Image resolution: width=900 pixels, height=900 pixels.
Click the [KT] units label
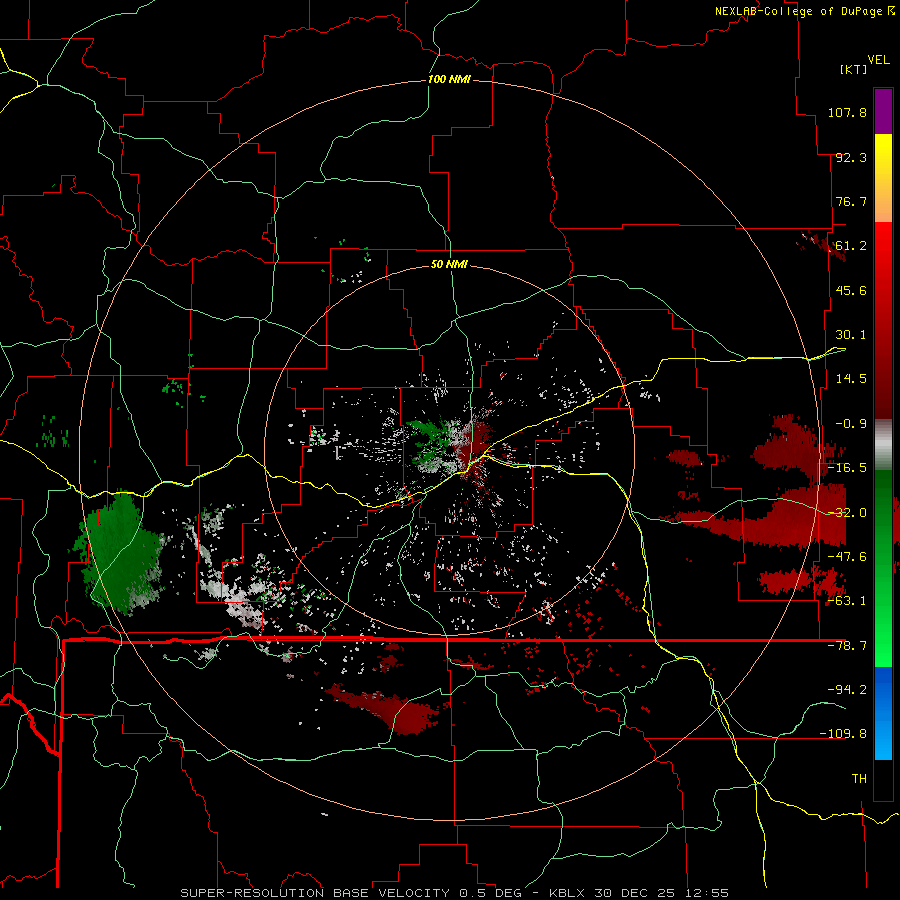click(x=854, y=69)
